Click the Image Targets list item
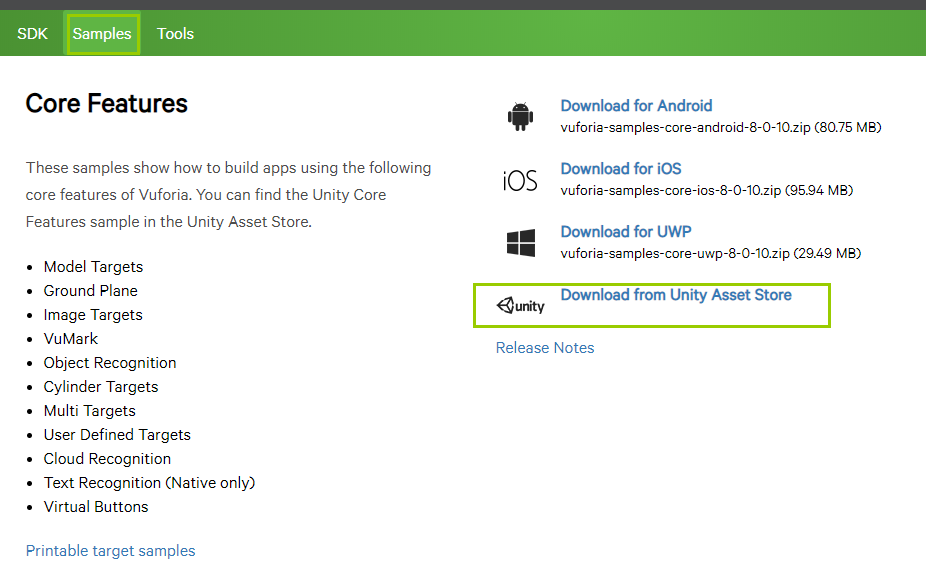Viewport: 926px width, 569px height. tap(93, 315)
